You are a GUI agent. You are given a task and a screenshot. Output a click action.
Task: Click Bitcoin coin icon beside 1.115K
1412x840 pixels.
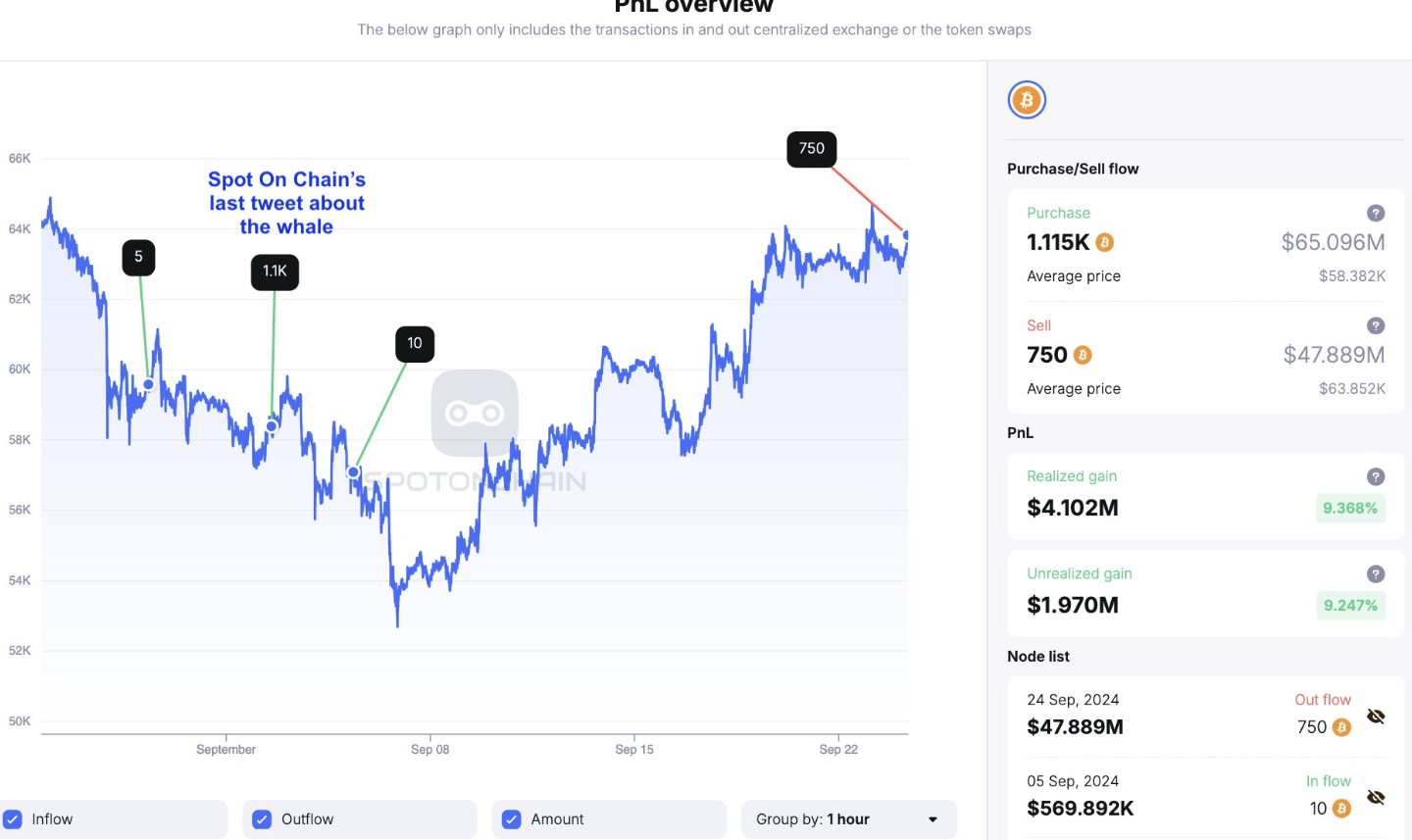click(1105, 242)
